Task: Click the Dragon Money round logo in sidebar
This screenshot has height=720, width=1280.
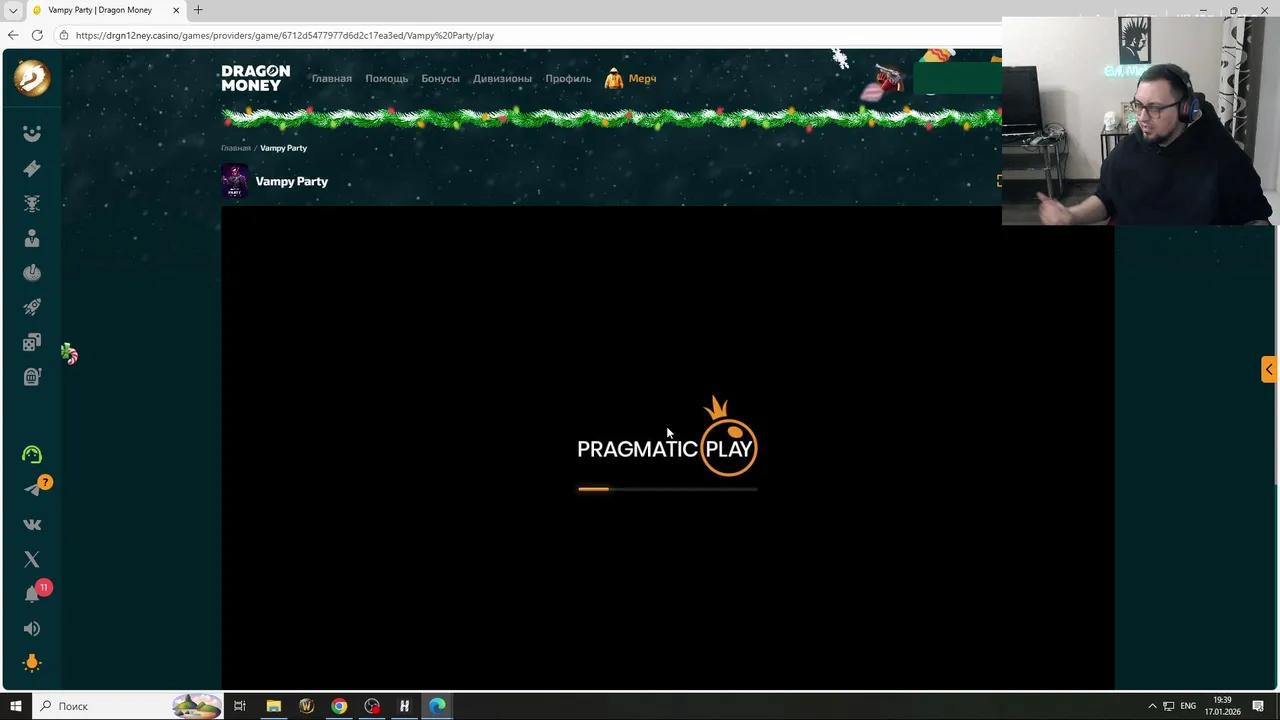Action: (x=32, y=78)
